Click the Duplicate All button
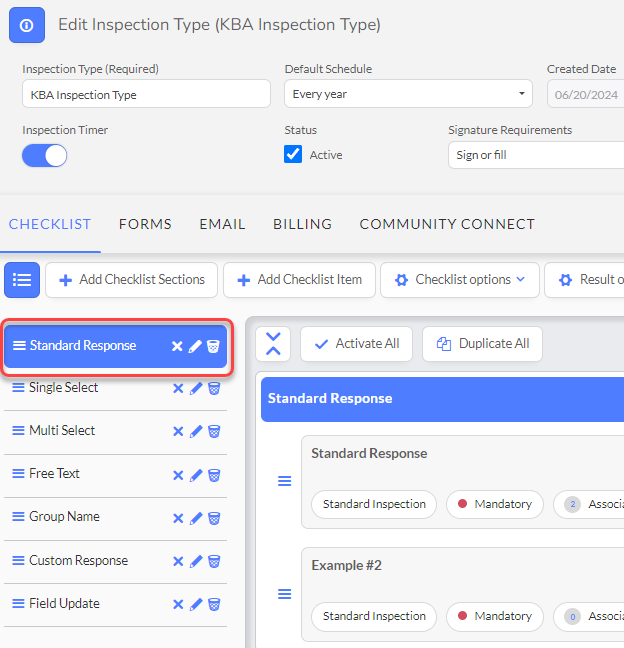This screenshot has height=648, width=624. (482, 344)
